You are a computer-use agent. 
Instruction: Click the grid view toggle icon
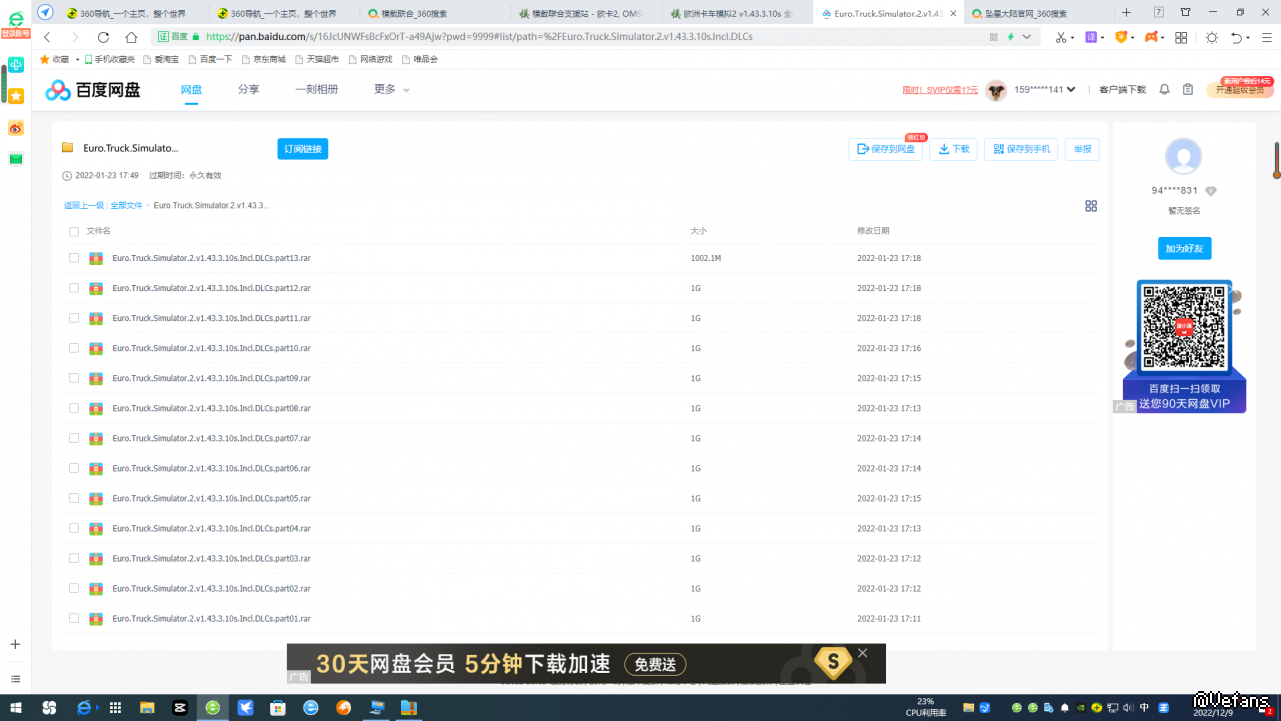1091,206
